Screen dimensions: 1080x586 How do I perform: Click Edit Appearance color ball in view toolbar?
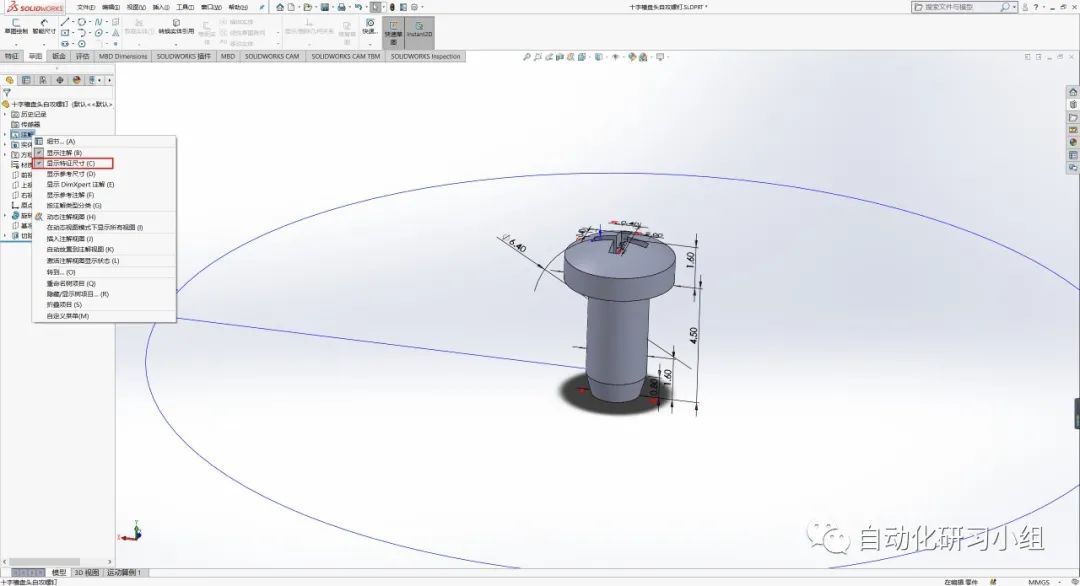(x=632, y=57)
